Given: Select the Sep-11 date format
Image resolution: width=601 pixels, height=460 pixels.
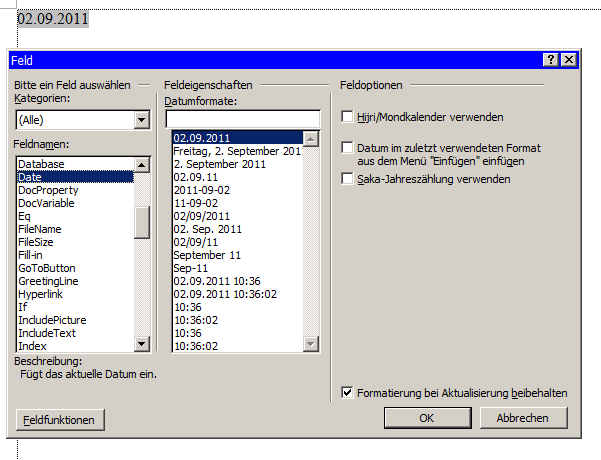Looking at the screenshot, I should (x=189, y=268).
